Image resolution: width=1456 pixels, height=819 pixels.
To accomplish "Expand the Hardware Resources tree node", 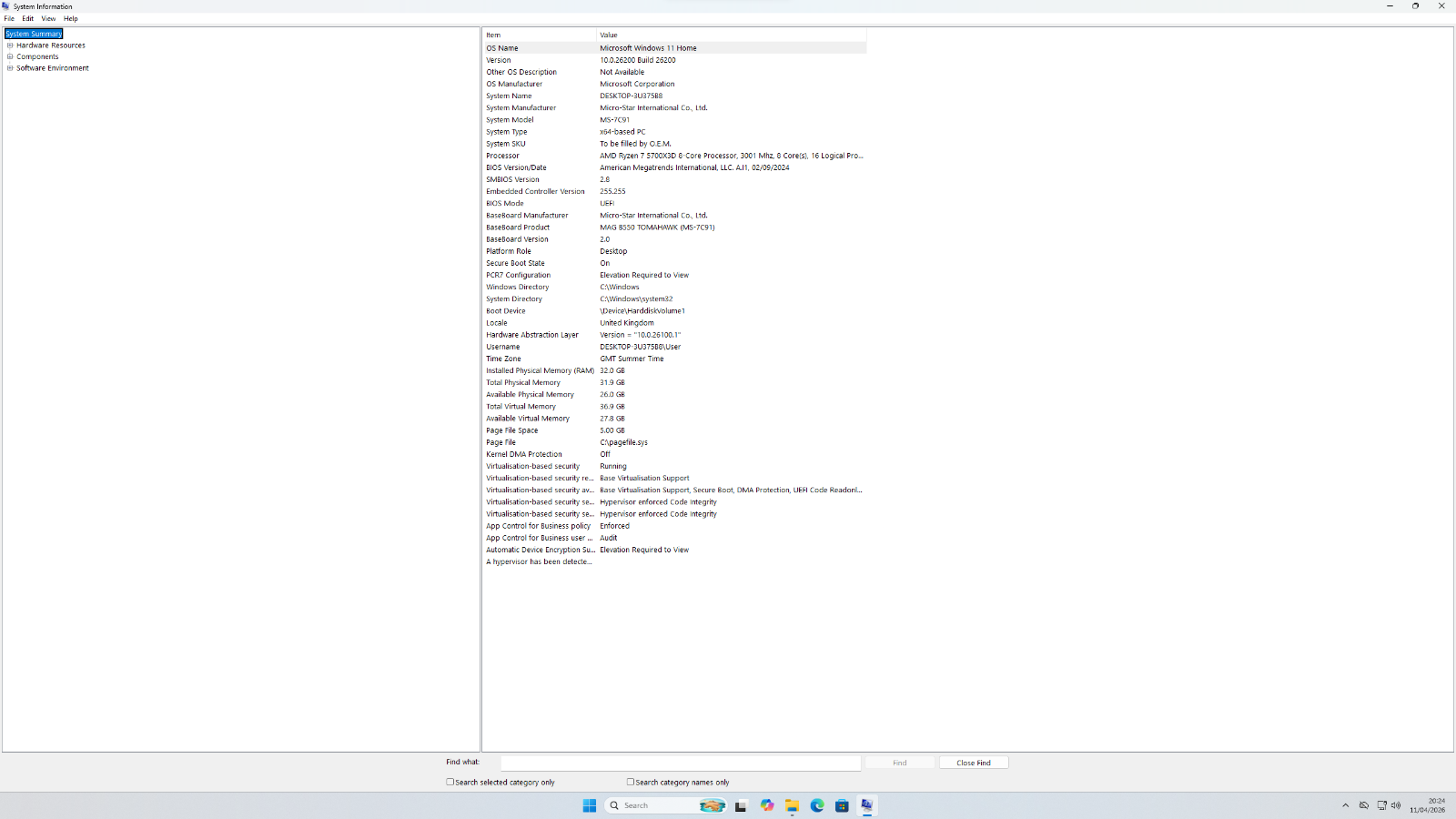I will click(10, 45).
